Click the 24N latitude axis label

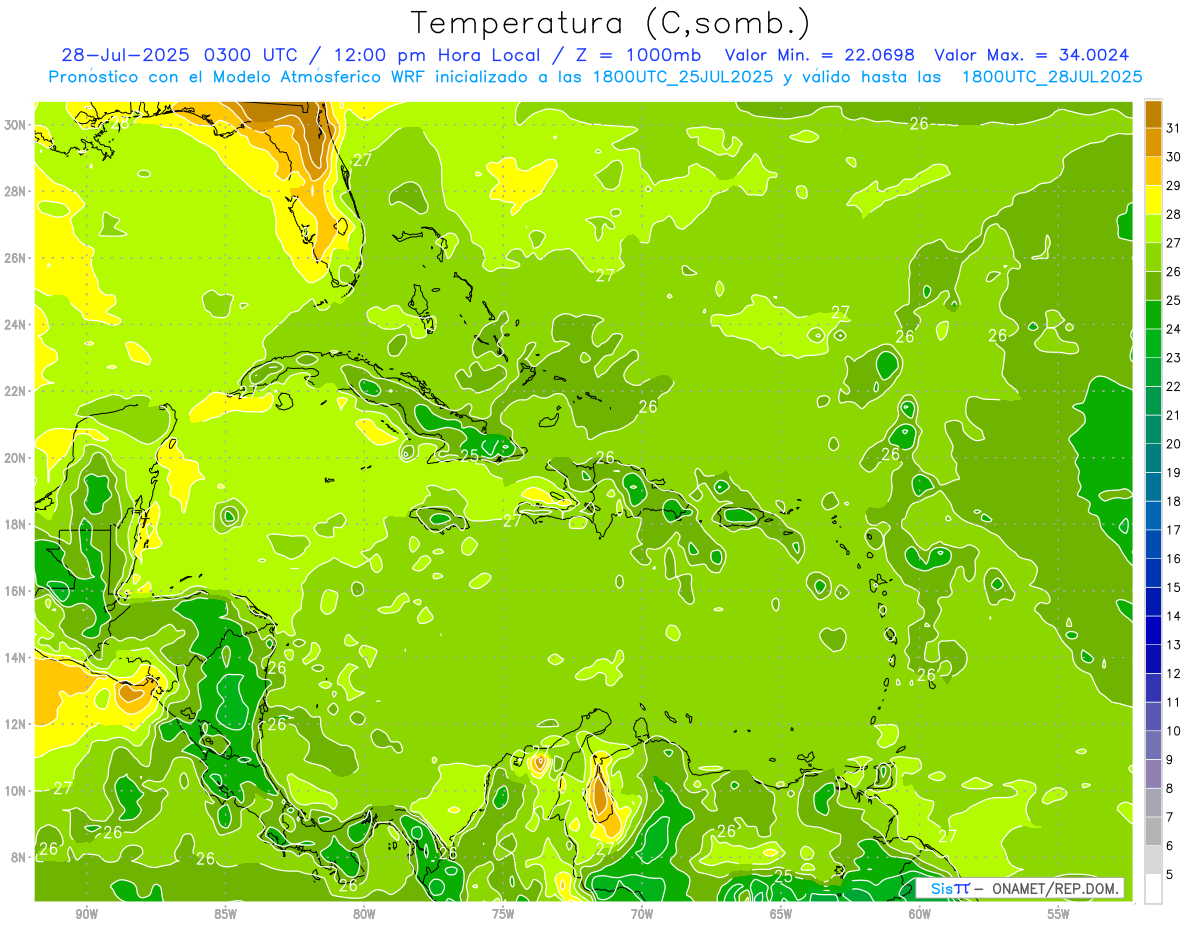(x=17, y=324)
